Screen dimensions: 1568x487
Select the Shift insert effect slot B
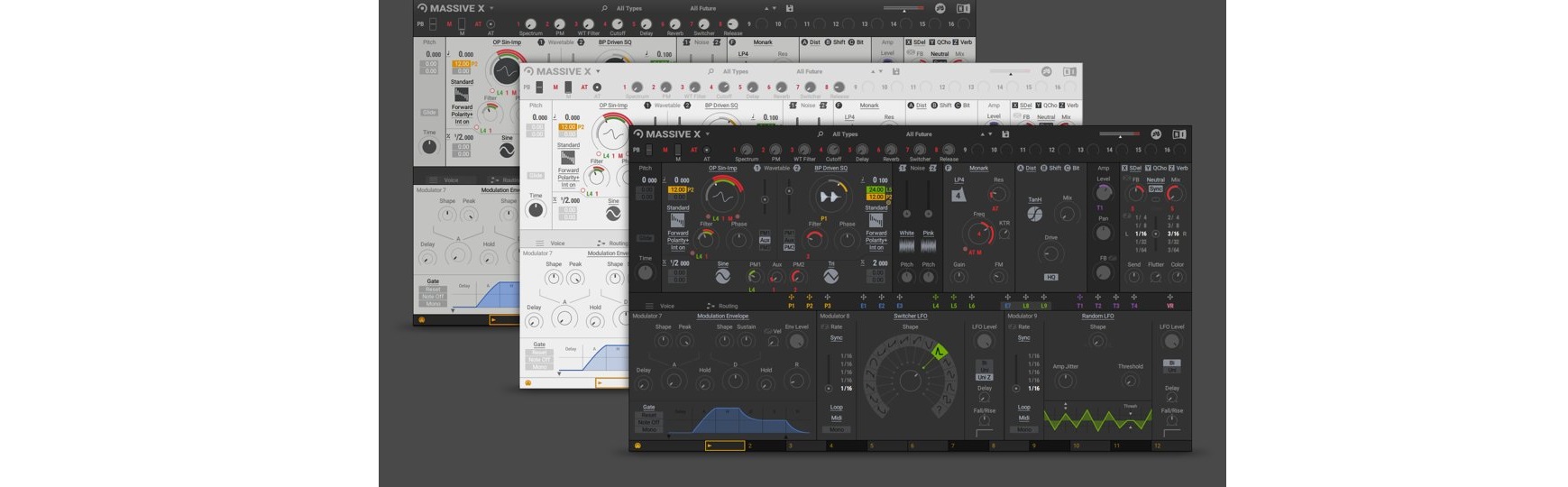1050,168
